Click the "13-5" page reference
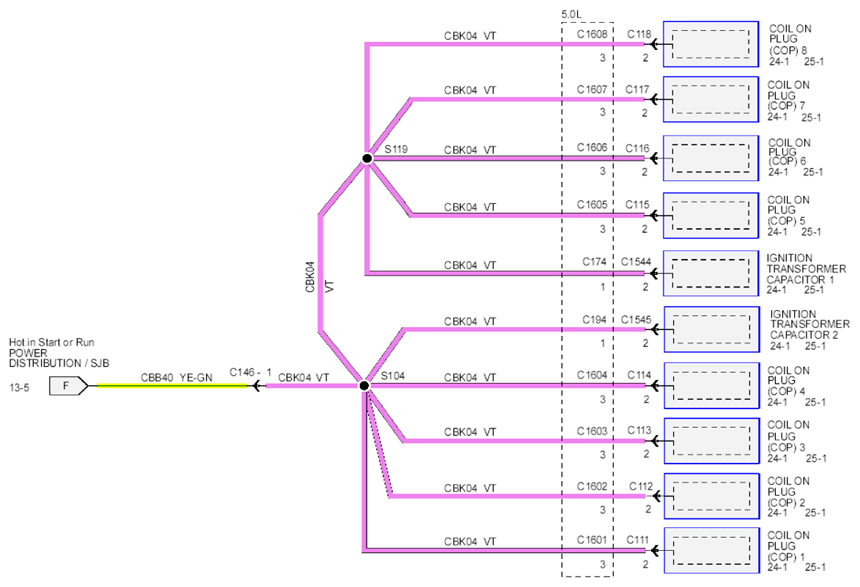860x587 pixels. pos(19,388)
